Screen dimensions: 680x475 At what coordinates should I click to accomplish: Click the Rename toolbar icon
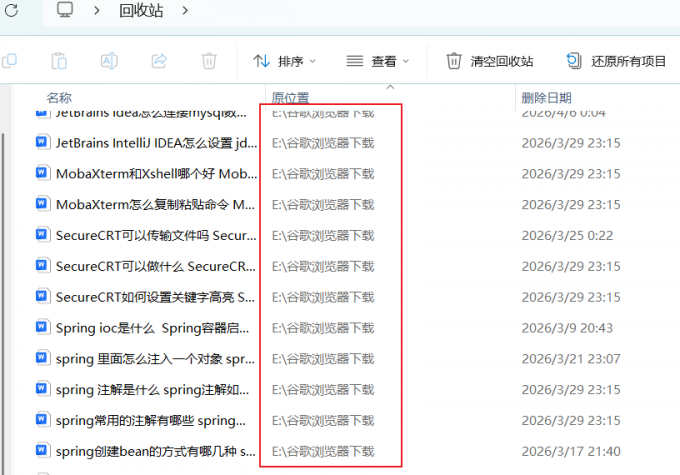(x=109, y=61)
